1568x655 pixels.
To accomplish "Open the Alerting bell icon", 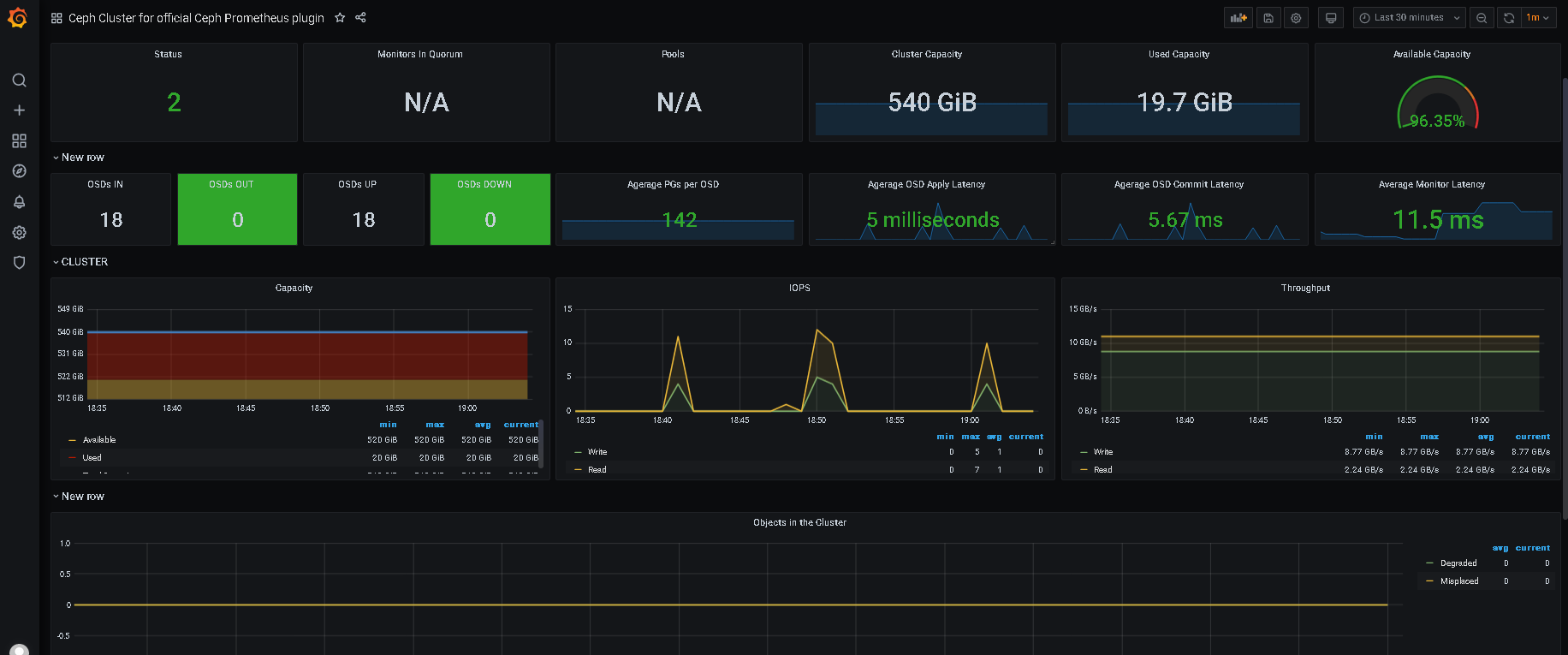I will (x=19, y=202).
